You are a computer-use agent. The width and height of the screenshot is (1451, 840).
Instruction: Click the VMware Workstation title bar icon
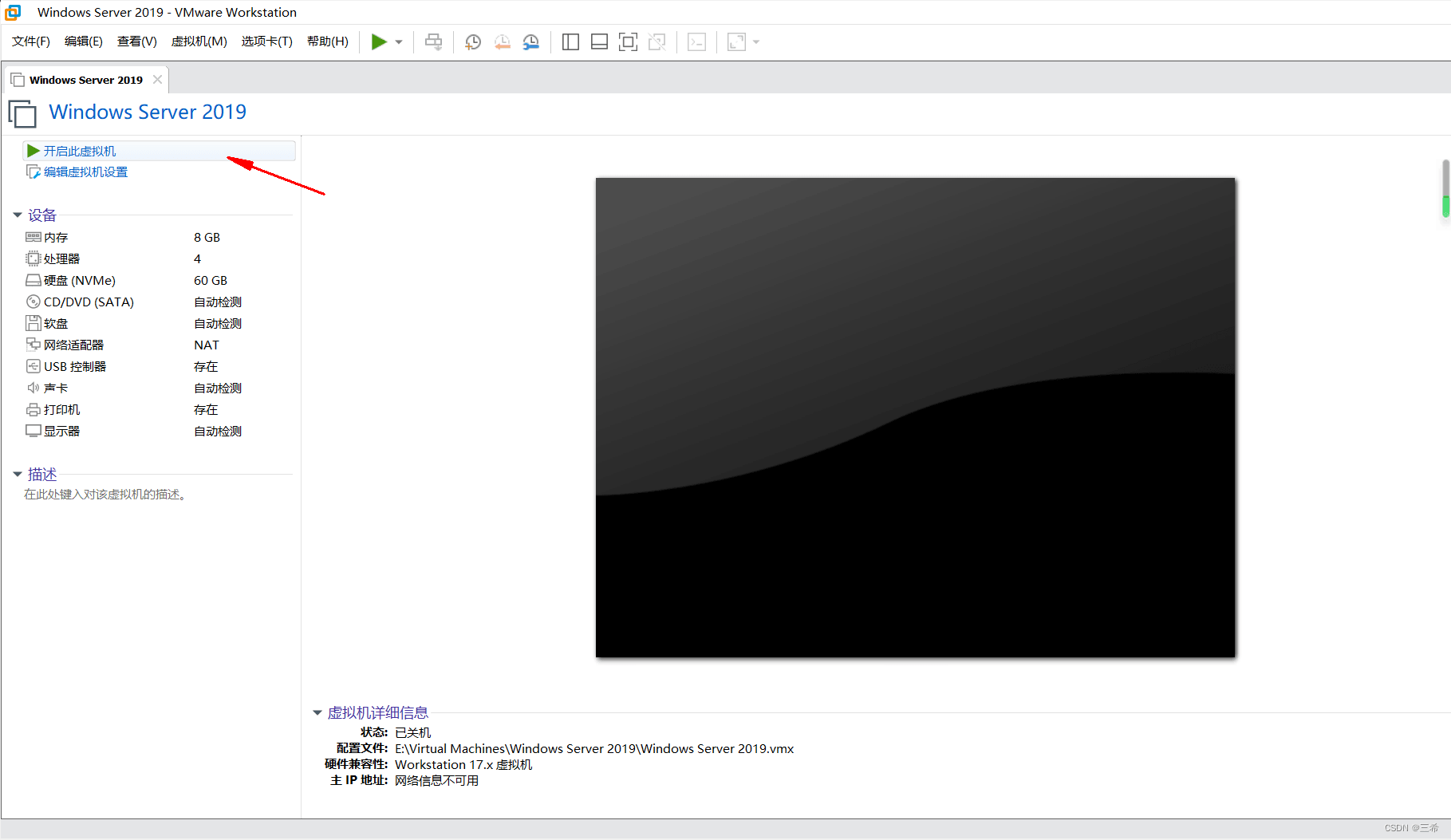[x=14, y=12]
